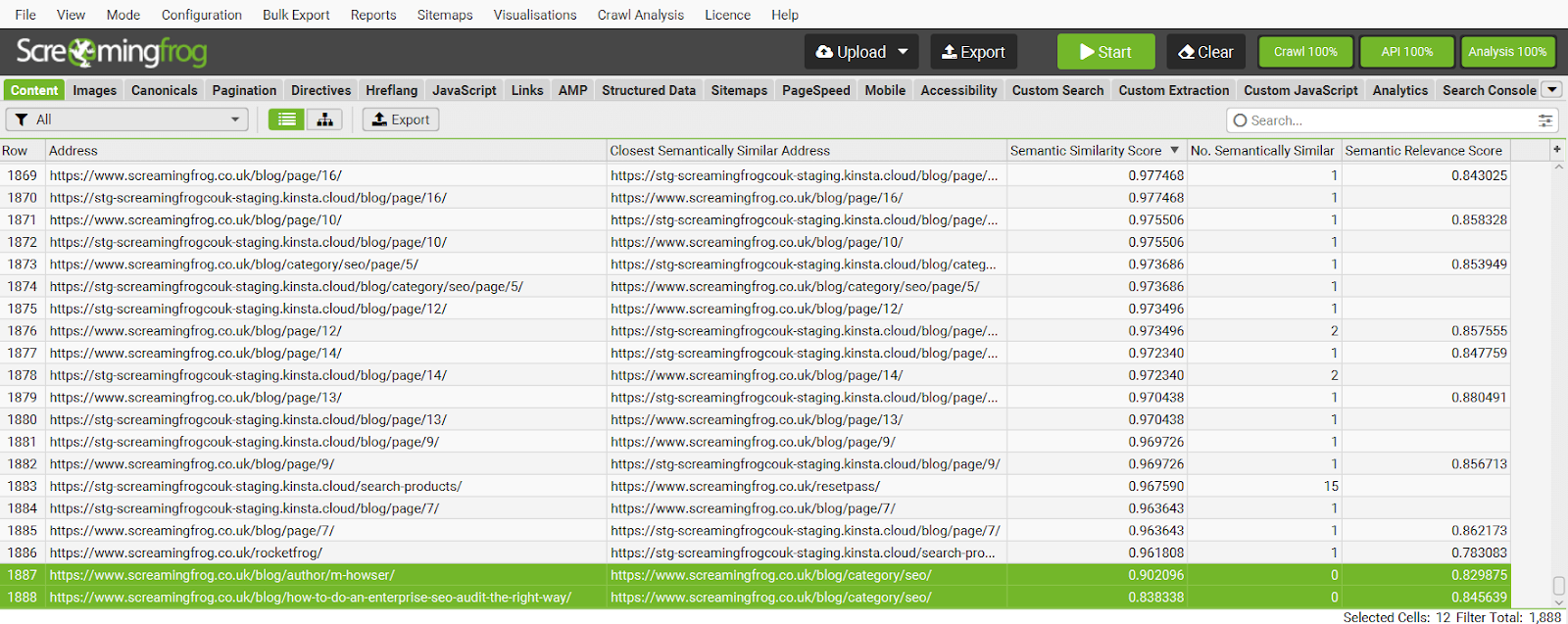1568x624 pixels.
Task: Switch to the PageSpeed tab
Action: [x=816, y=90]
